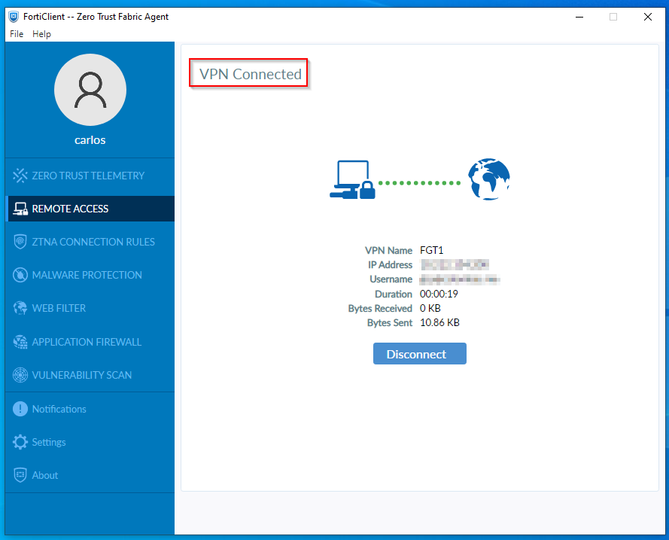Open the Help menu
The height and width of the screenshot is (540, 669).
pyautogui.click(x=42, y=34)
